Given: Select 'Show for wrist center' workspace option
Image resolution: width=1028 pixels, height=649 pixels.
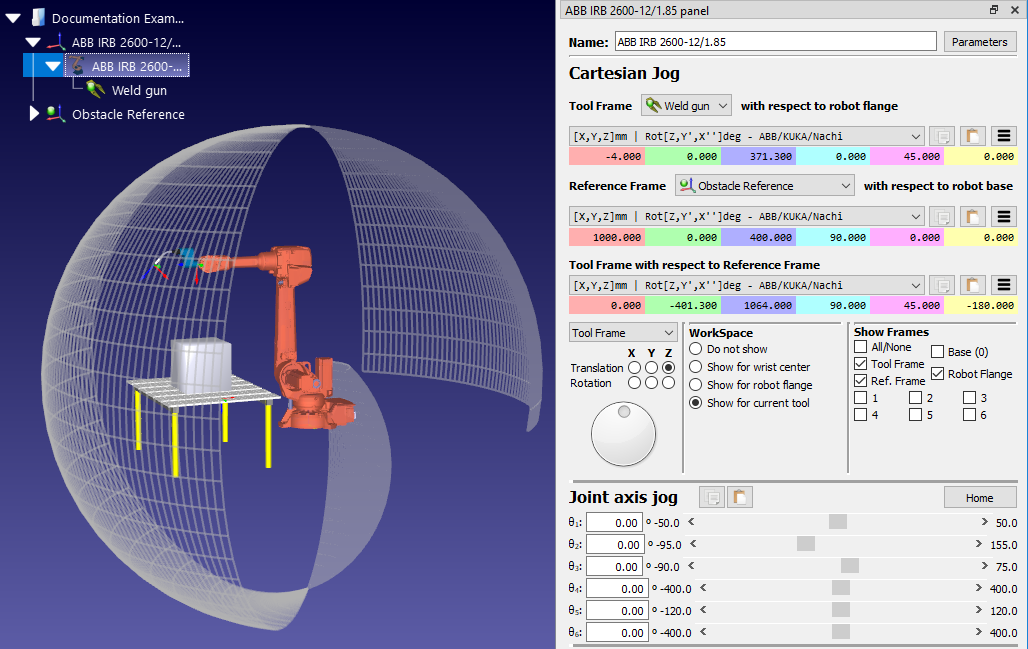Looking at the screenshot, I should click(x=696, y=367).
